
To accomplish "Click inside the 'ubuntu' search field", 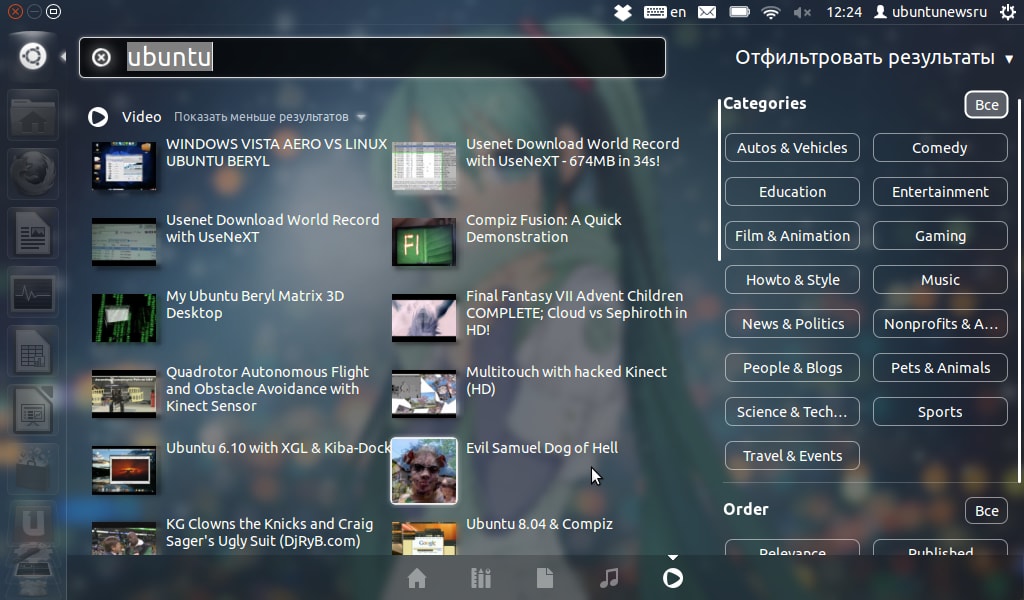I will (x=372, y=57).
